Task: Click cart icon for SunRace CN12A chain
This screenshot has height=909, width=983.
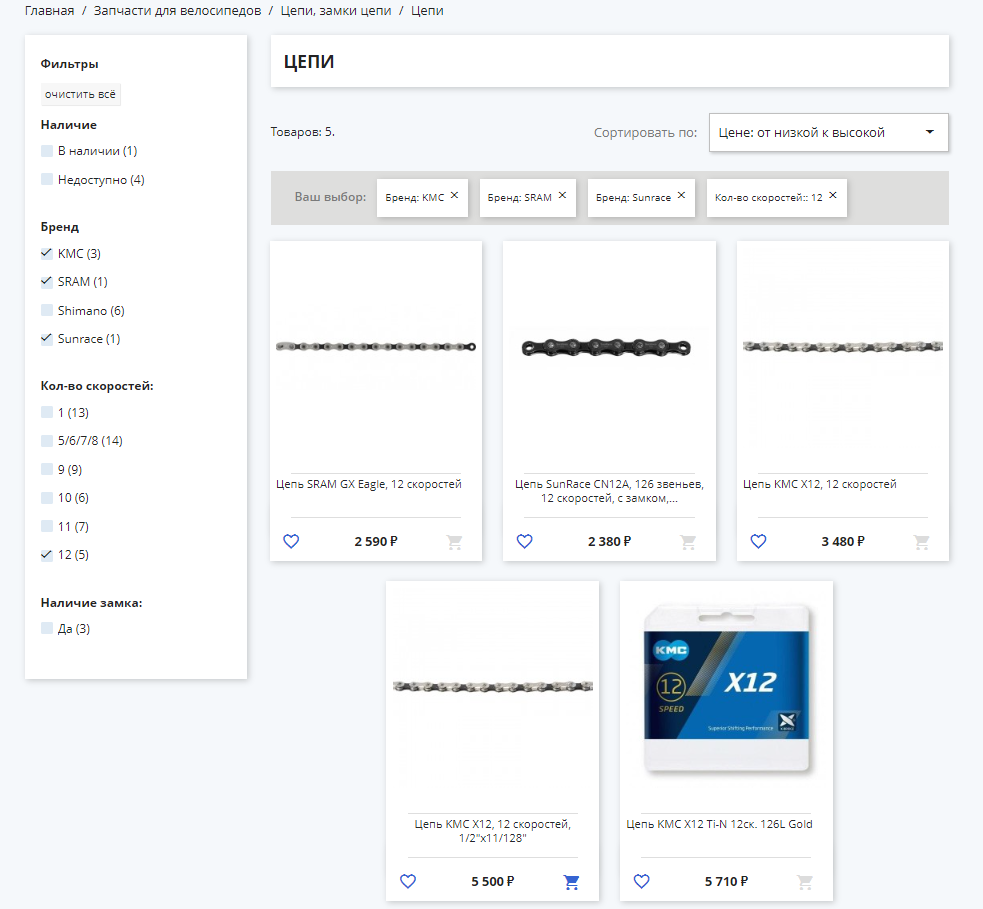Action: (x=688, y=542)
